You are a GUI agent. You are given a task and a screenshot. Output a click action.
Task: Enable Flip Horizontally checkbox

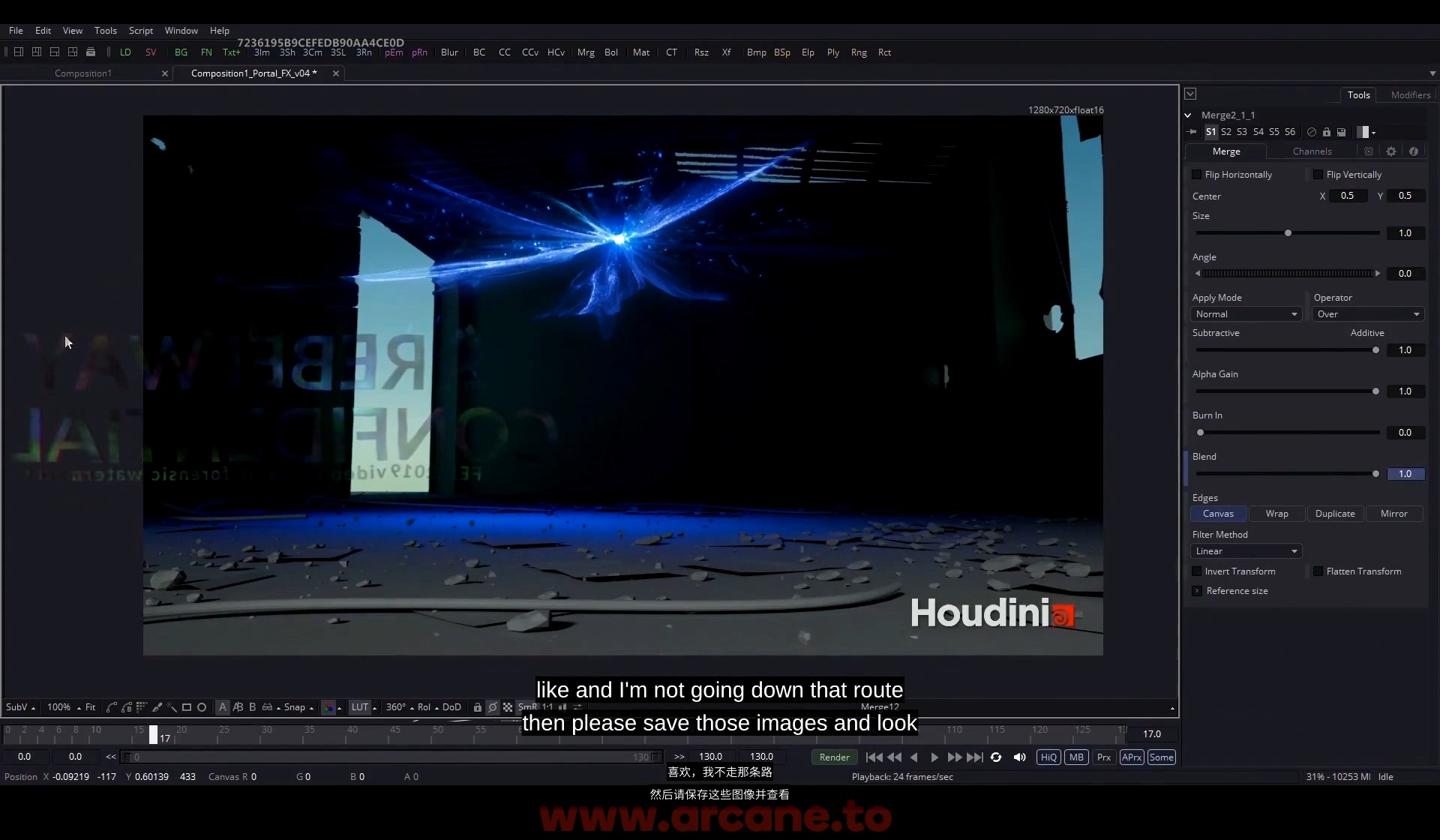[1197, 175]
